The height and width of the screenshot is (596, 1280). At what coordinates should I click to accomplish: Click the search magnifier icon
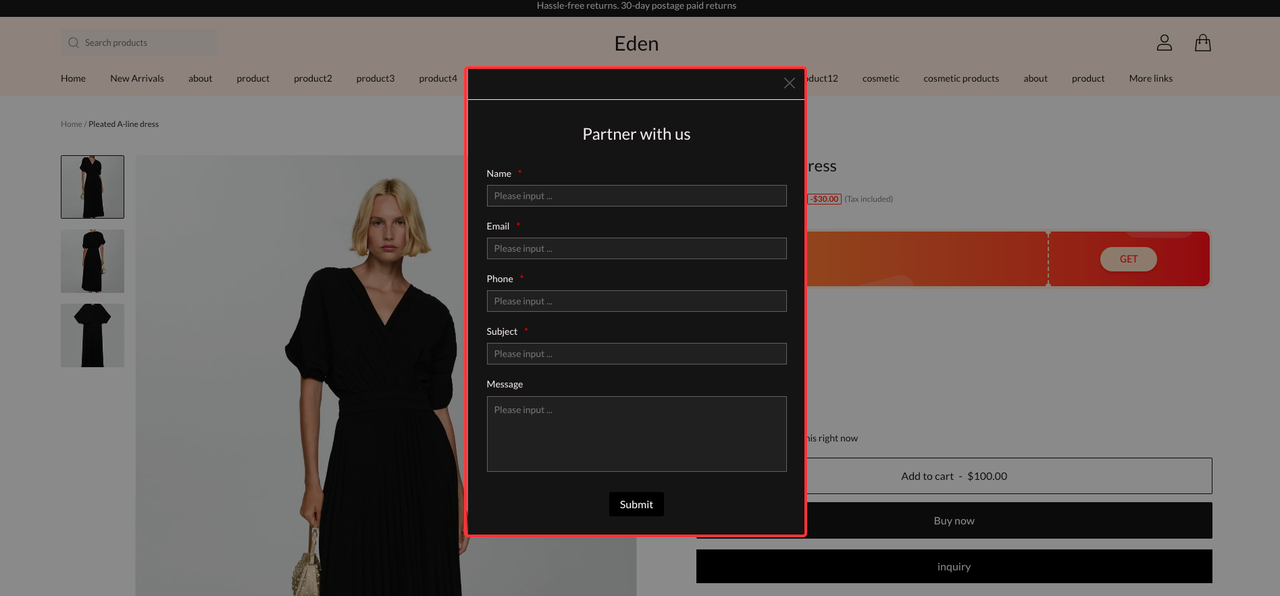(x=74, y=43)
